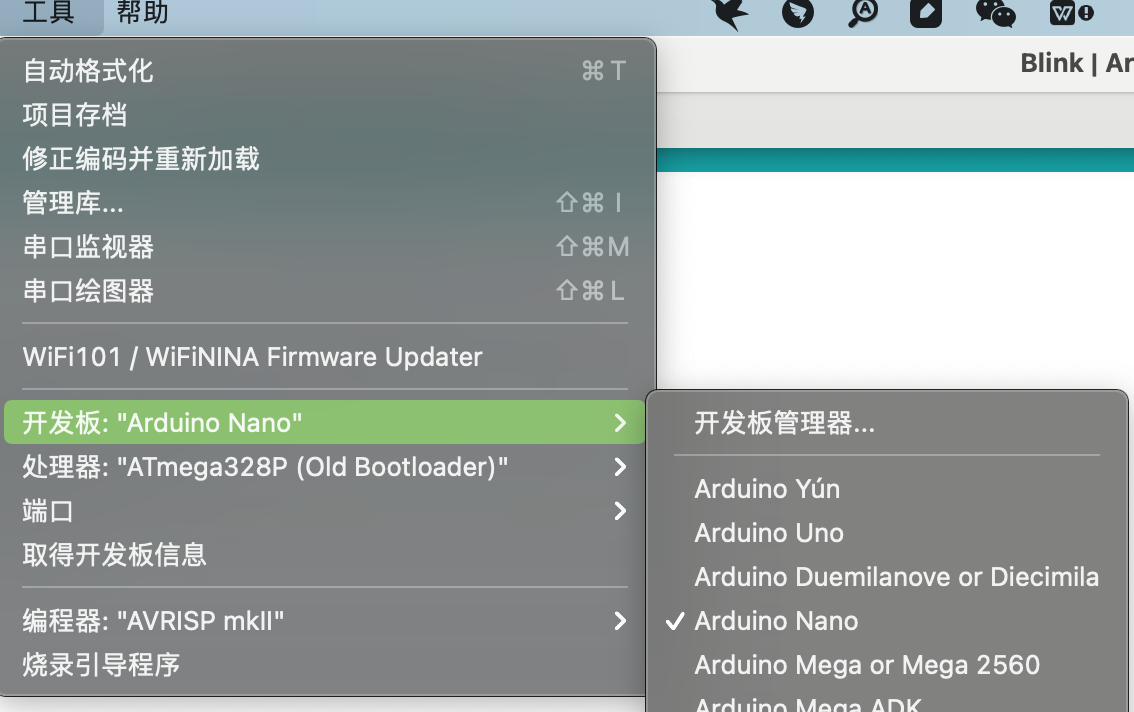Image resolution: width=1134 pixels, height=712 pixels.
Task: Uncheck Arduino Nano in the board list
Action: click(x=775, y=621)
